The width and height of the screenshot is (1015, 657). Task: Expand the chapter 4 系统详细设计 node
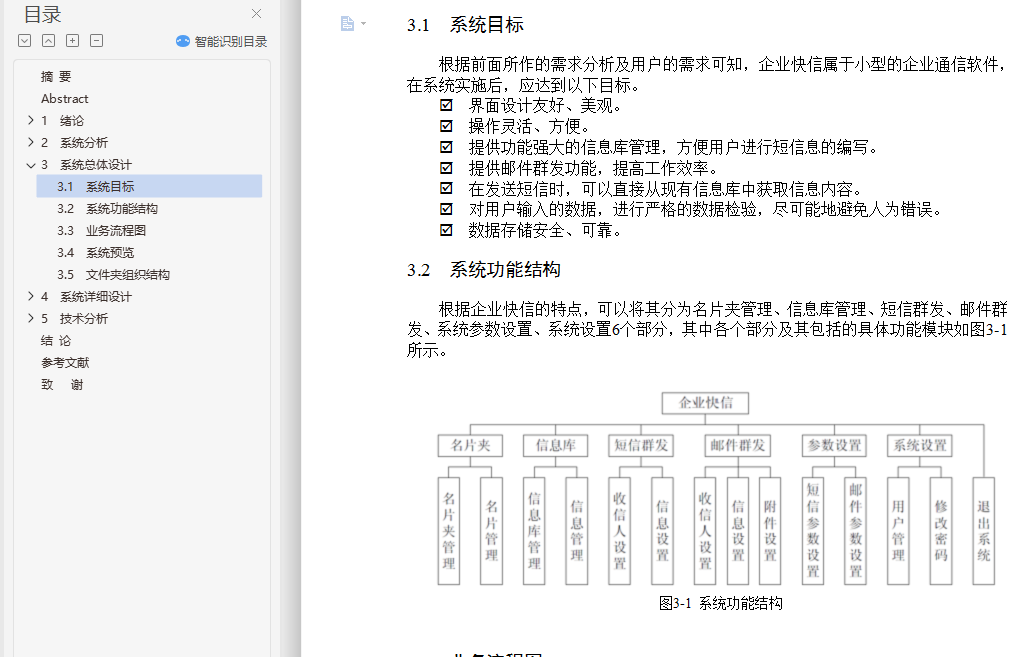click(x=30, y=296)
